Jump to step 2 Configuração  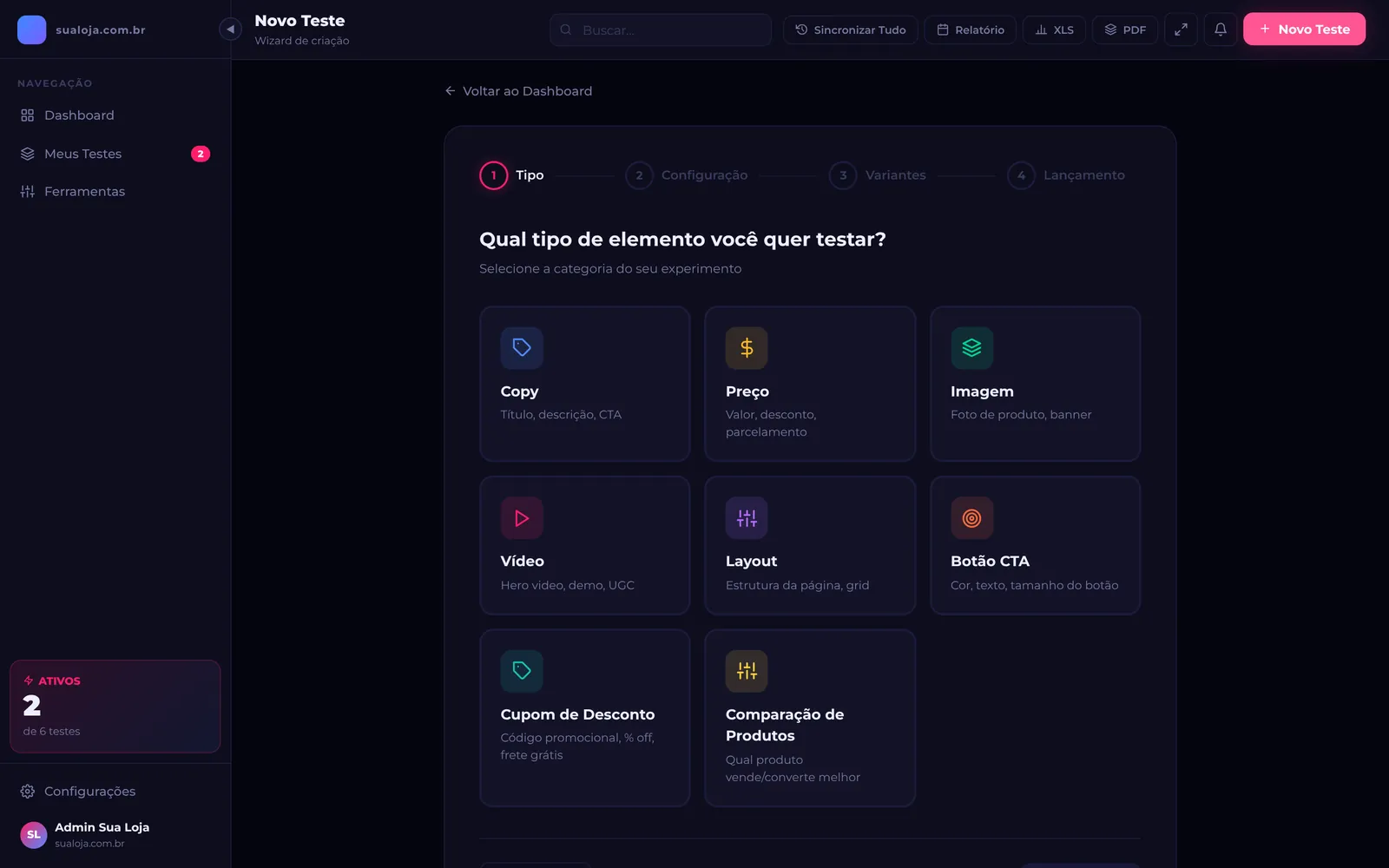(x=687, y=175)
